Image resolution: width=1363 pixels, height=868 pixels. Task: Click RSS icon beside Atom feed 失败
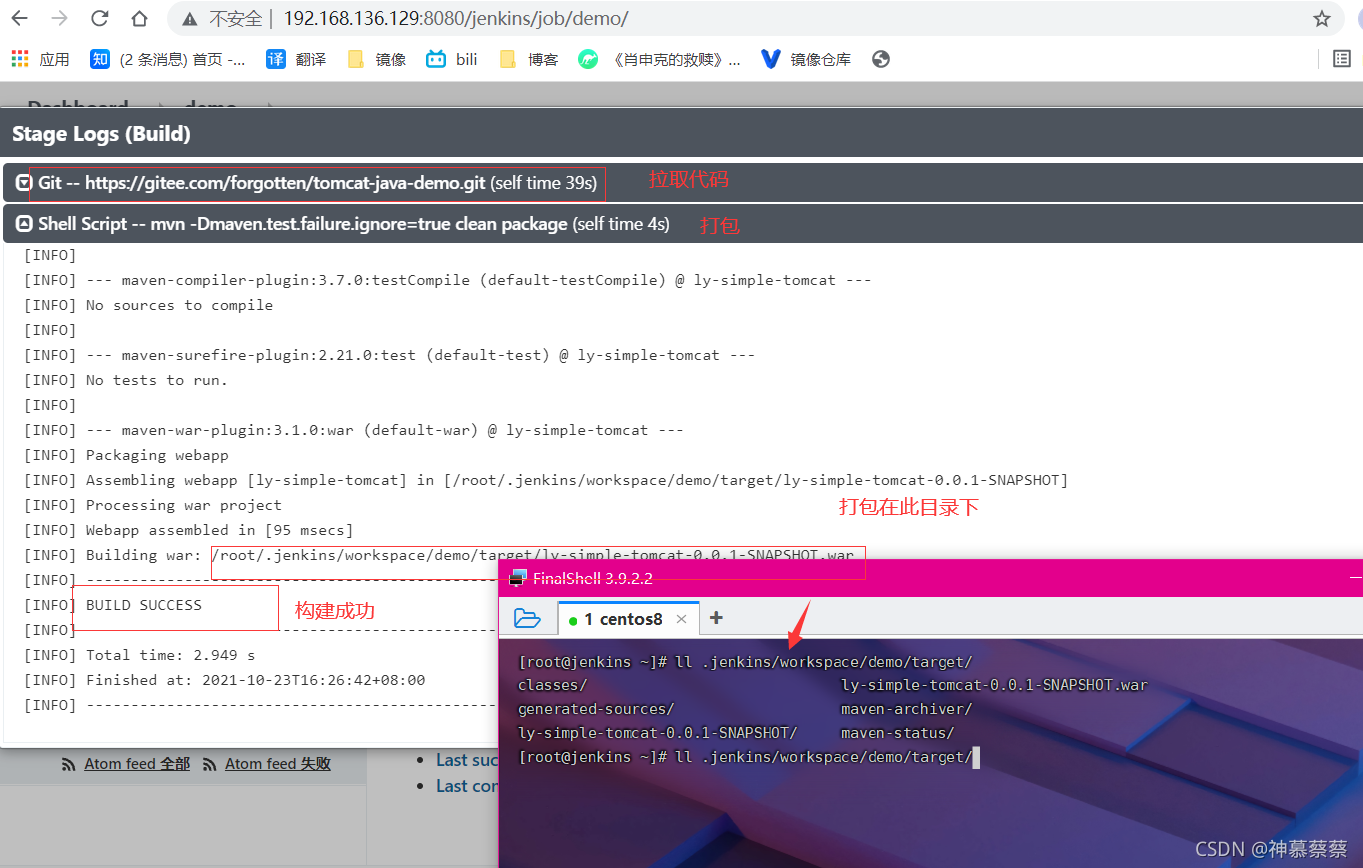(x=210, y=764)
